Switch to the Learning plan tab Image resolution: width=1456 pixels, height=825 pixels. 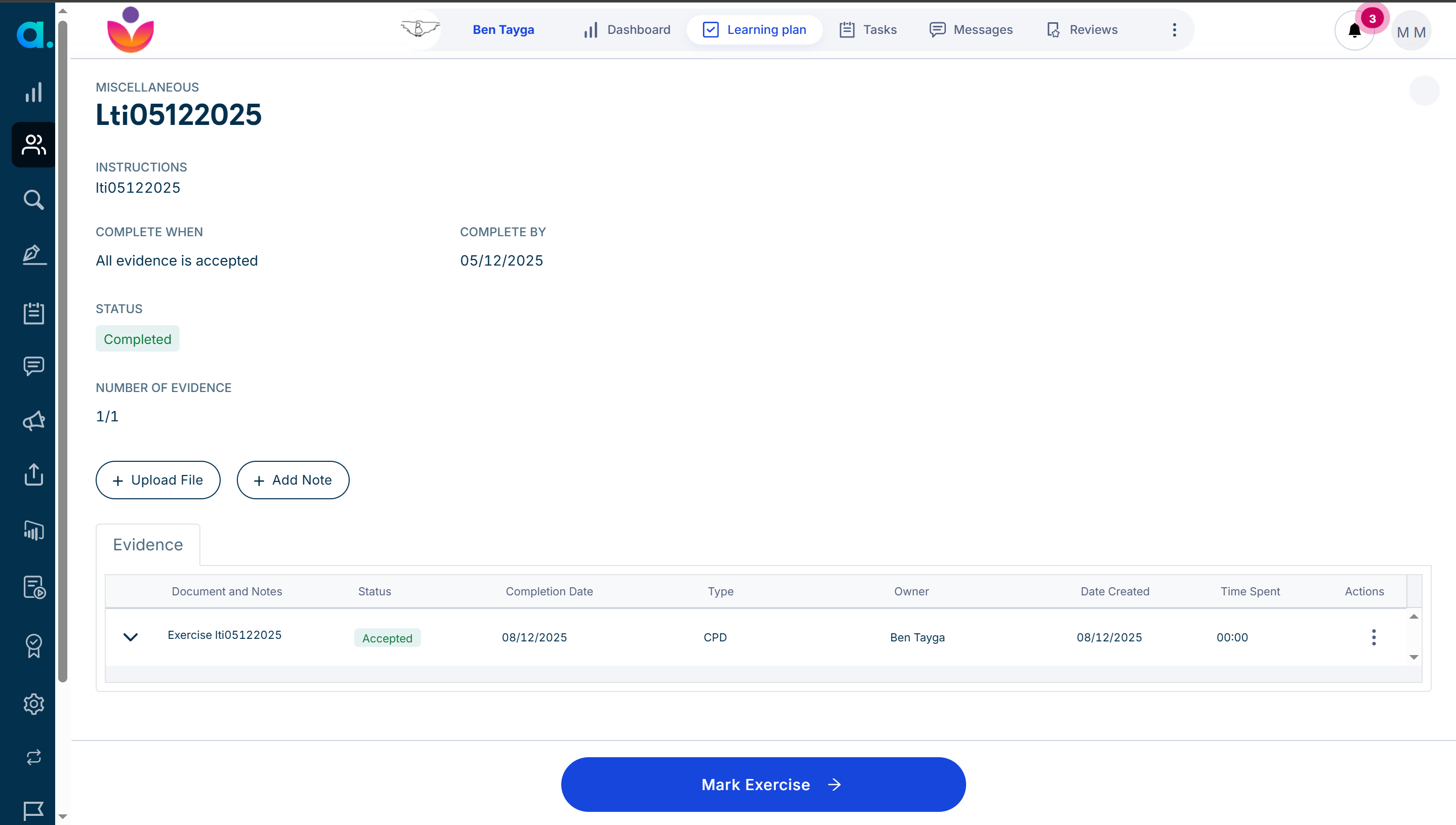755,30
